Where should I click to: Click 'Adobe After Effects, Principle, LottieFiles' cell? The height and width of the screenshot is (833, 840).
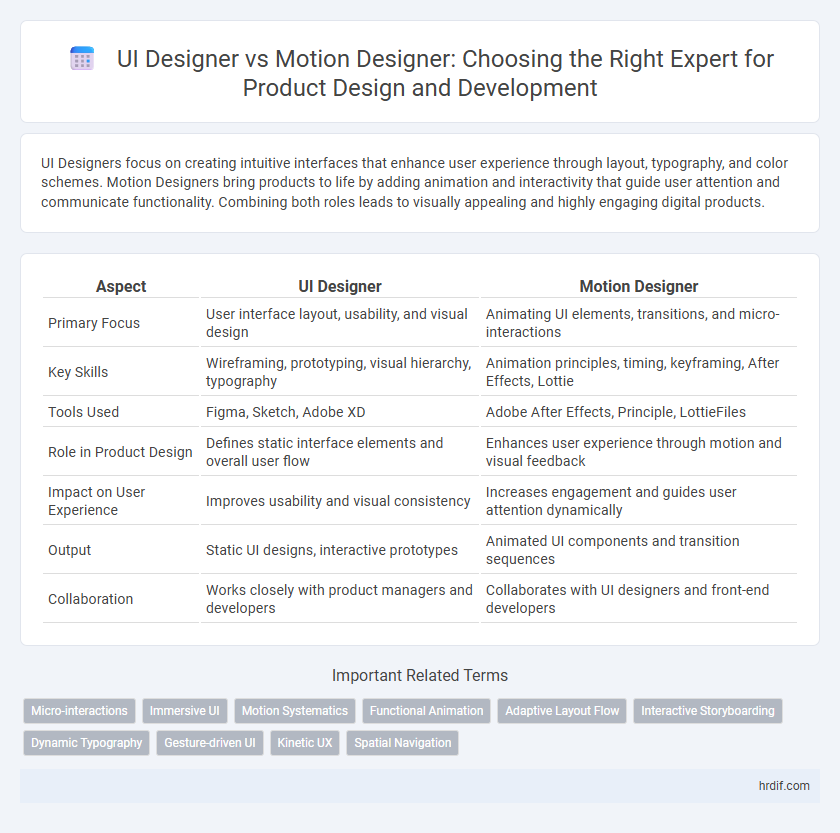[639, 412]
